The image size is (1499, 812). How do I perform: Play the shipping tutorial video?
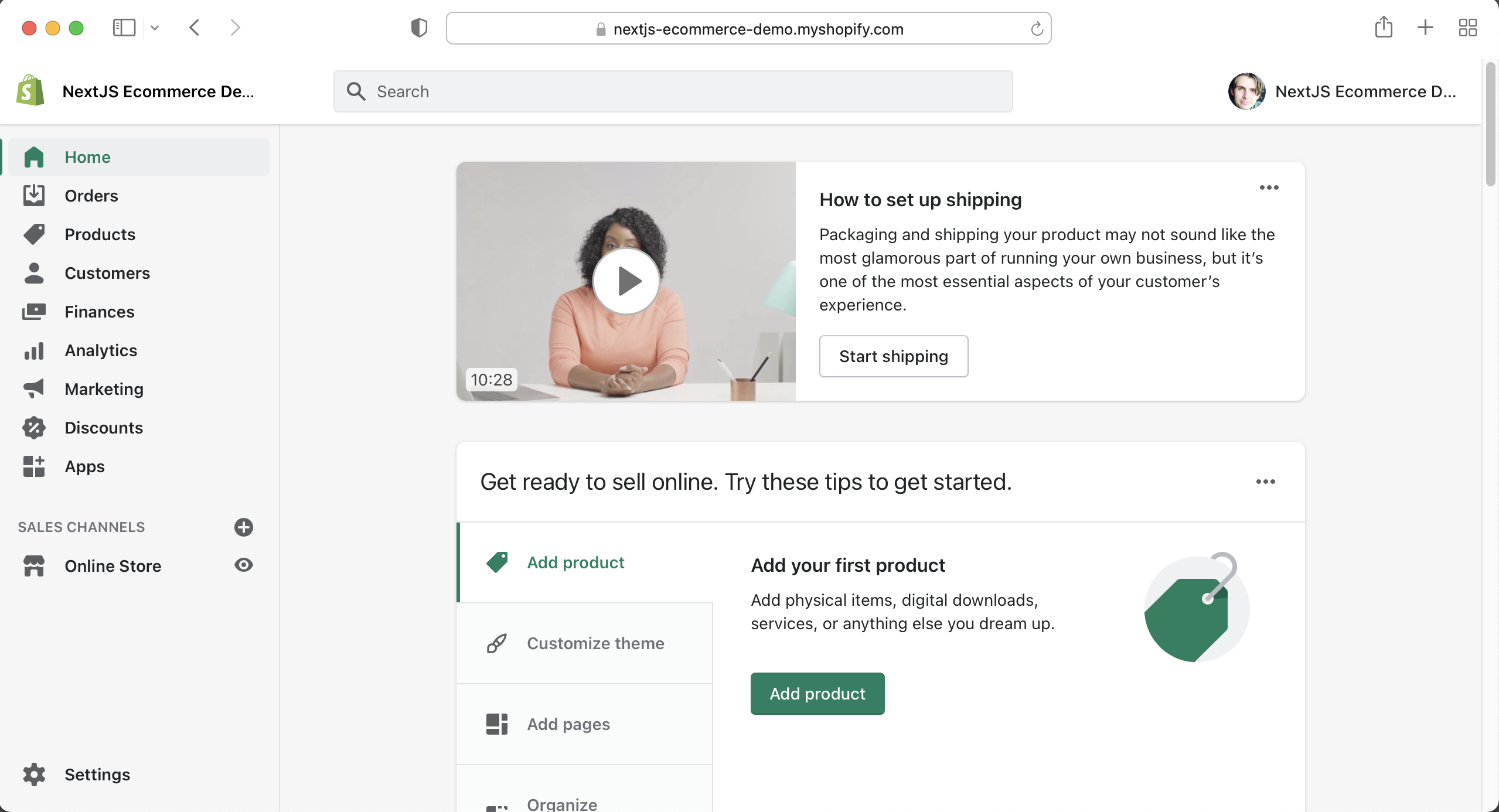point(626,281)
